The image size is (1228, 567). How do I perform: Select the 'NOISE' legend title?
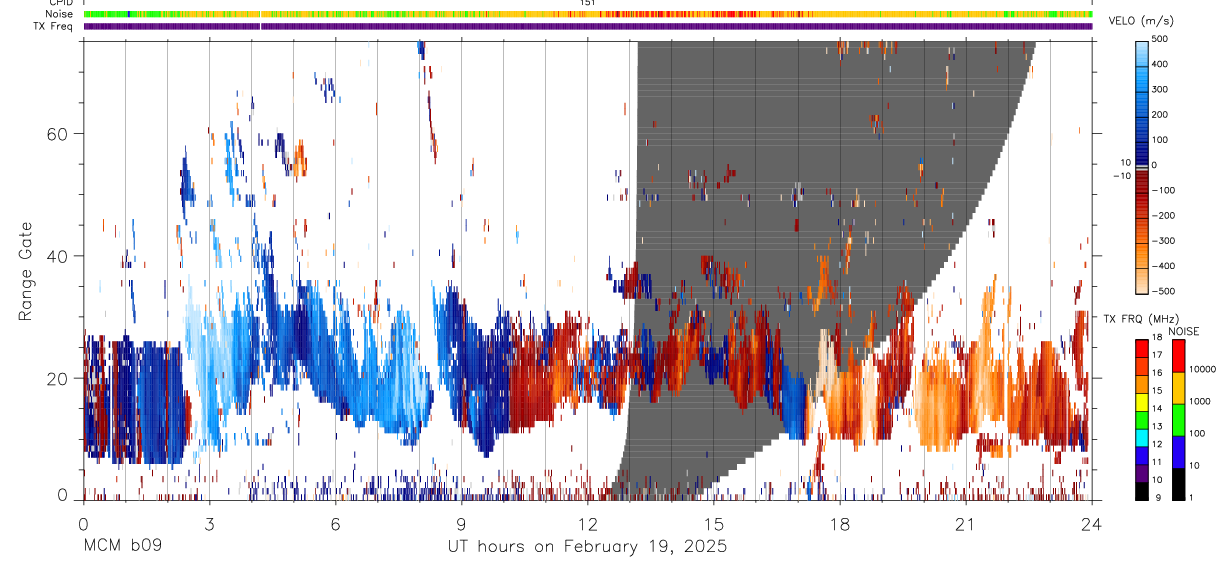click(1183, 331)
